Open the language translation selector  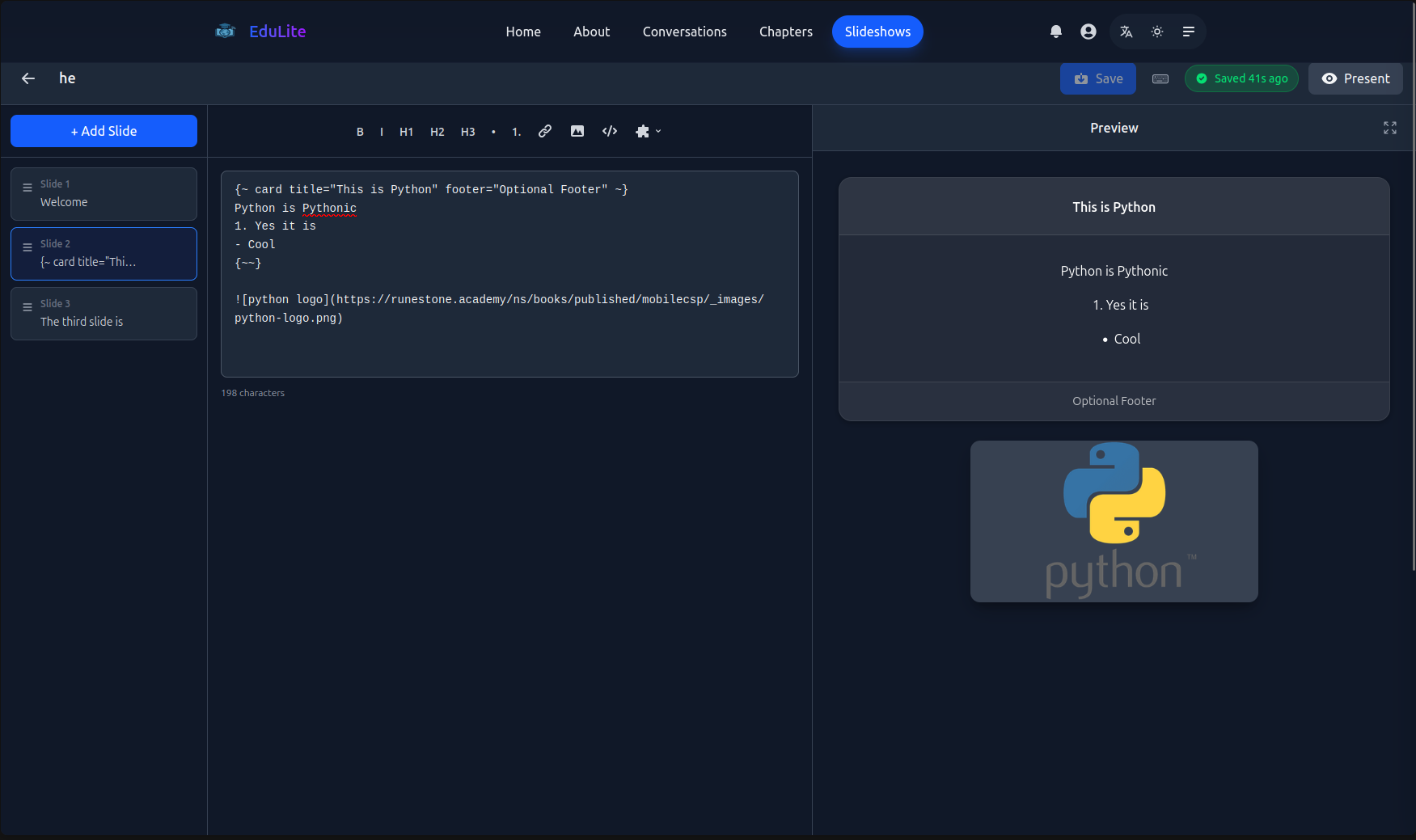point(1126,32)
